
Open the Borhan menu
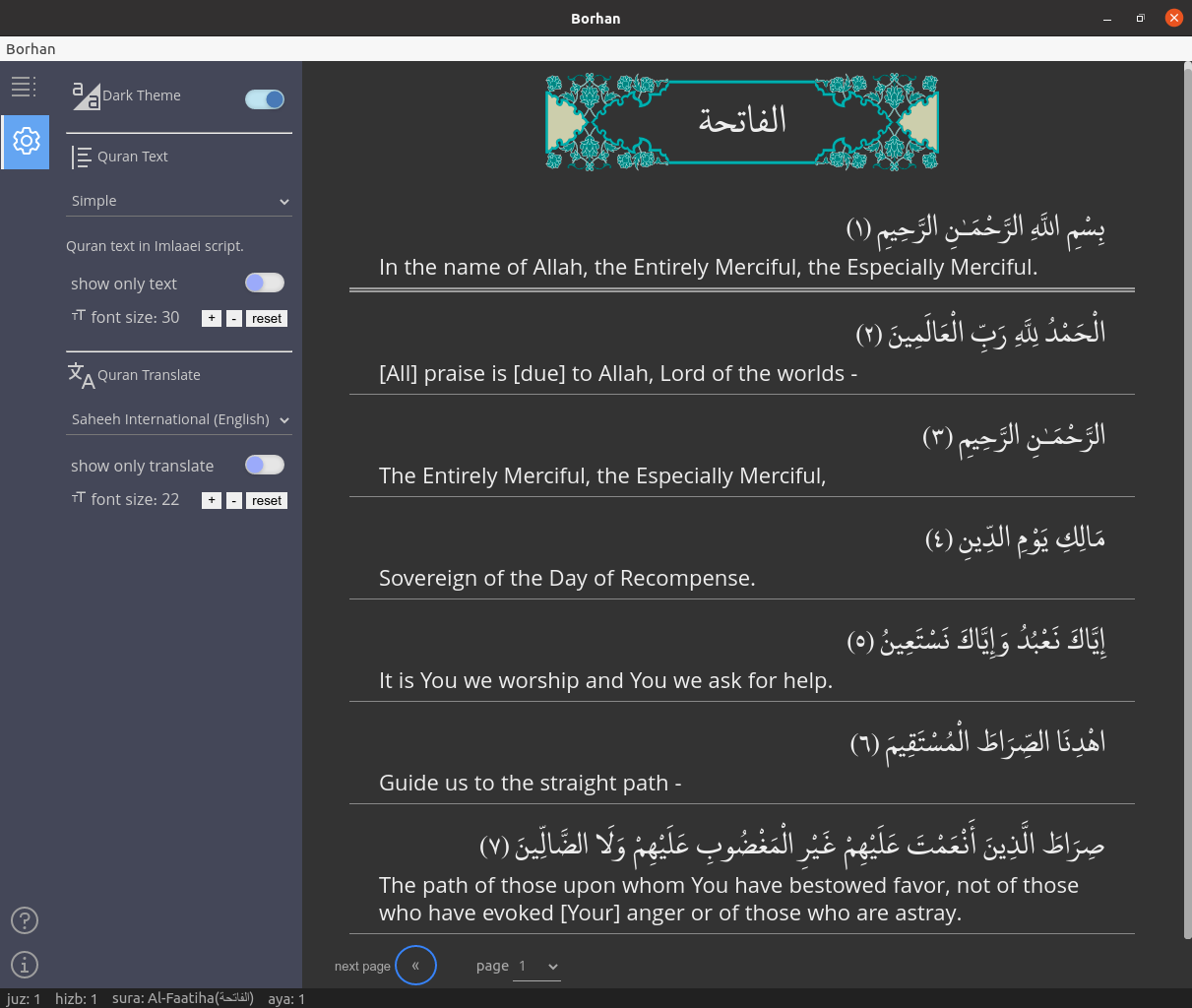point(31,49)
